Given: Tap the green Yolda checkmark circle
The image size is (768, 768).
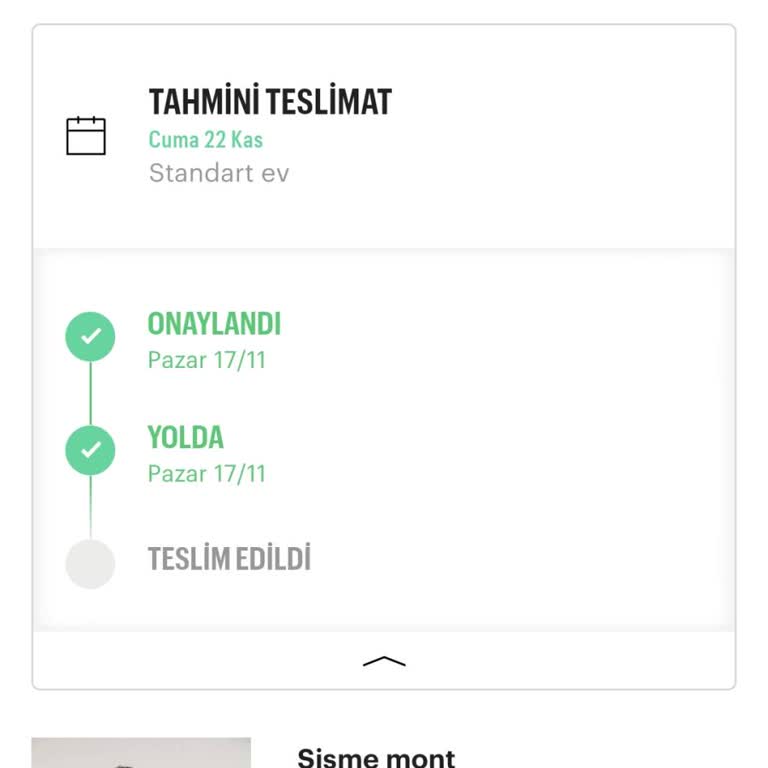Looking at the screenshot, I should pyautogui.click(x=90, y=450).
